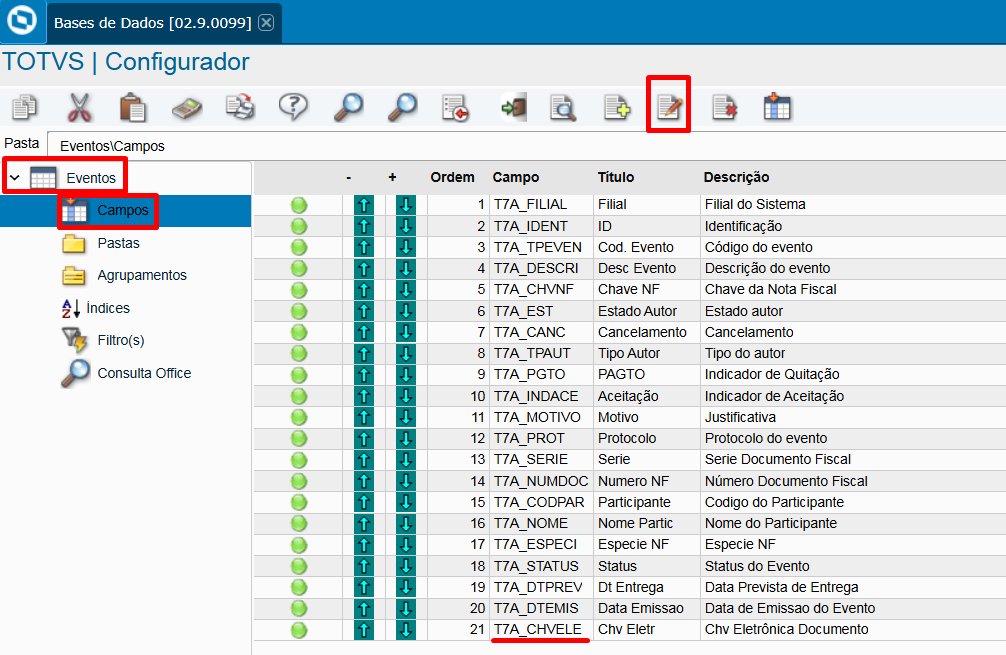The width and height of the screenshot is (1006, 655).
Task: Click description 'Indicador de Quitação'
Action: [x=772, y=374]
